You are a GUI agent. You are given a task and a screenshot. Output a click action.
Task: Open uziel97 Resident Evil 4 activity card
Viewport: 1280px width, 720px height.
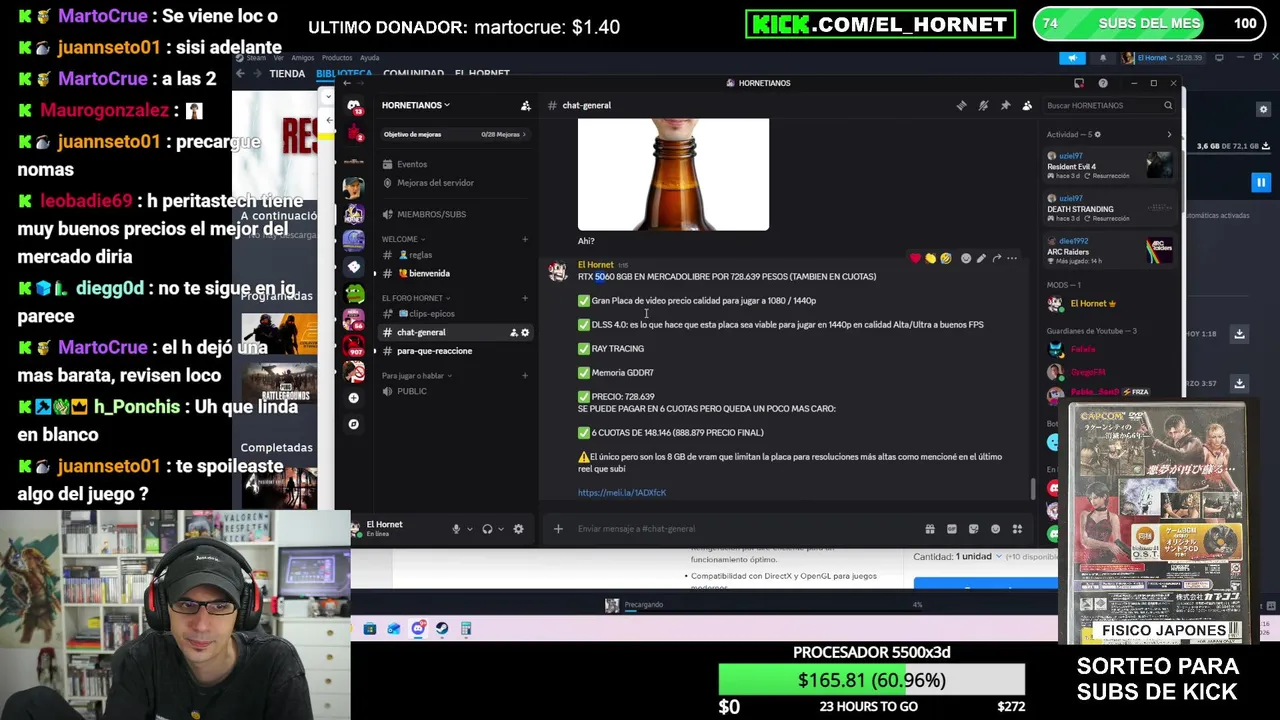coord(1110,166)
